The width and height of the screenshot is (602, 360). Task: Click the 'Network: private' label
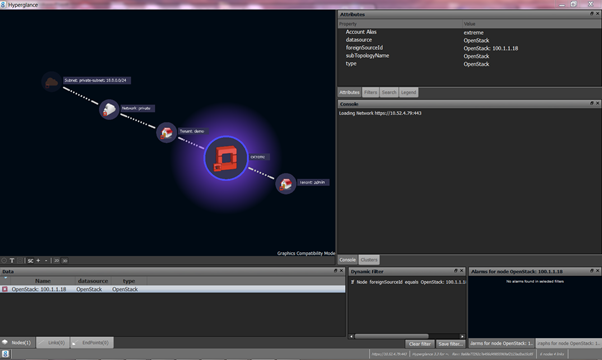[x=137, y=108]
